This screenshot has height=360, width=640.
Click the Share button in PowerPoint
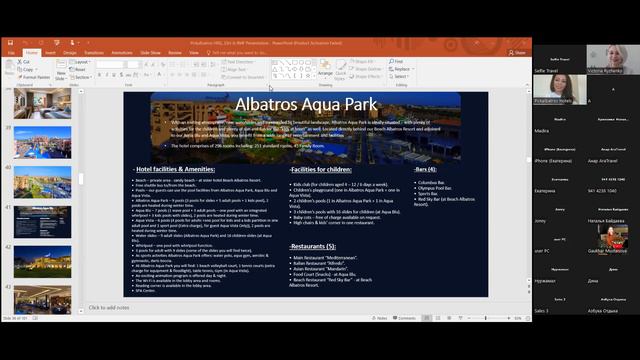[517, 53]
